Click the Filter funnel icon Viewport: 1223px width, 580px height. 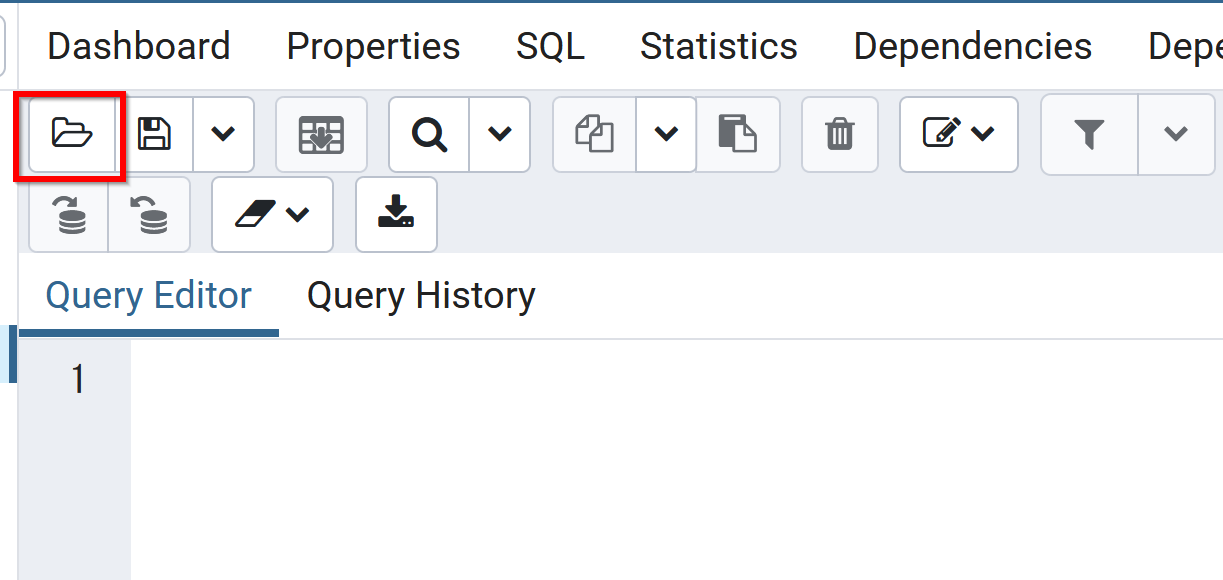tap(1088, 134)
